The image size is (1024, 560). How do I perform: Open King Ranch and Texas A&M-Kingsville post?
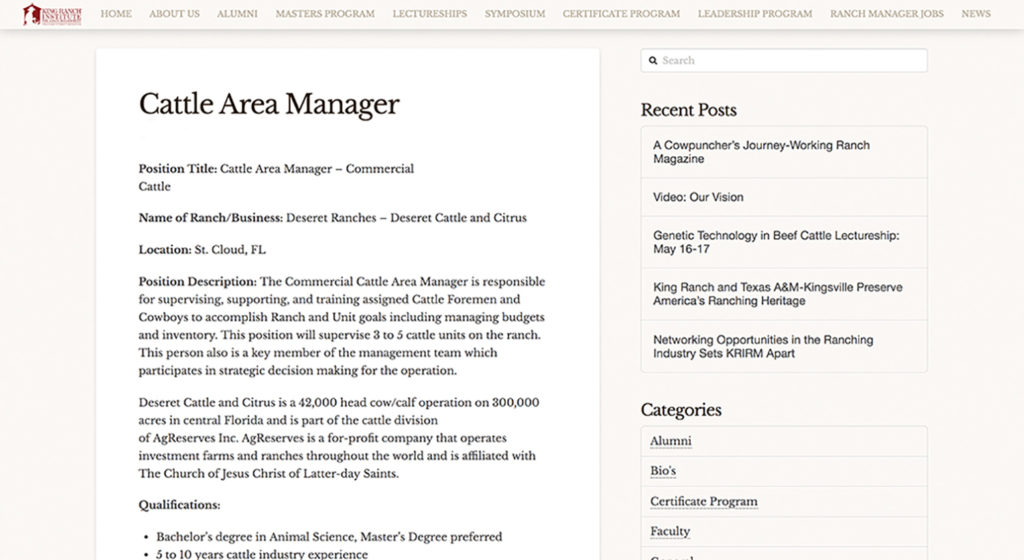[x=778, y=294]
